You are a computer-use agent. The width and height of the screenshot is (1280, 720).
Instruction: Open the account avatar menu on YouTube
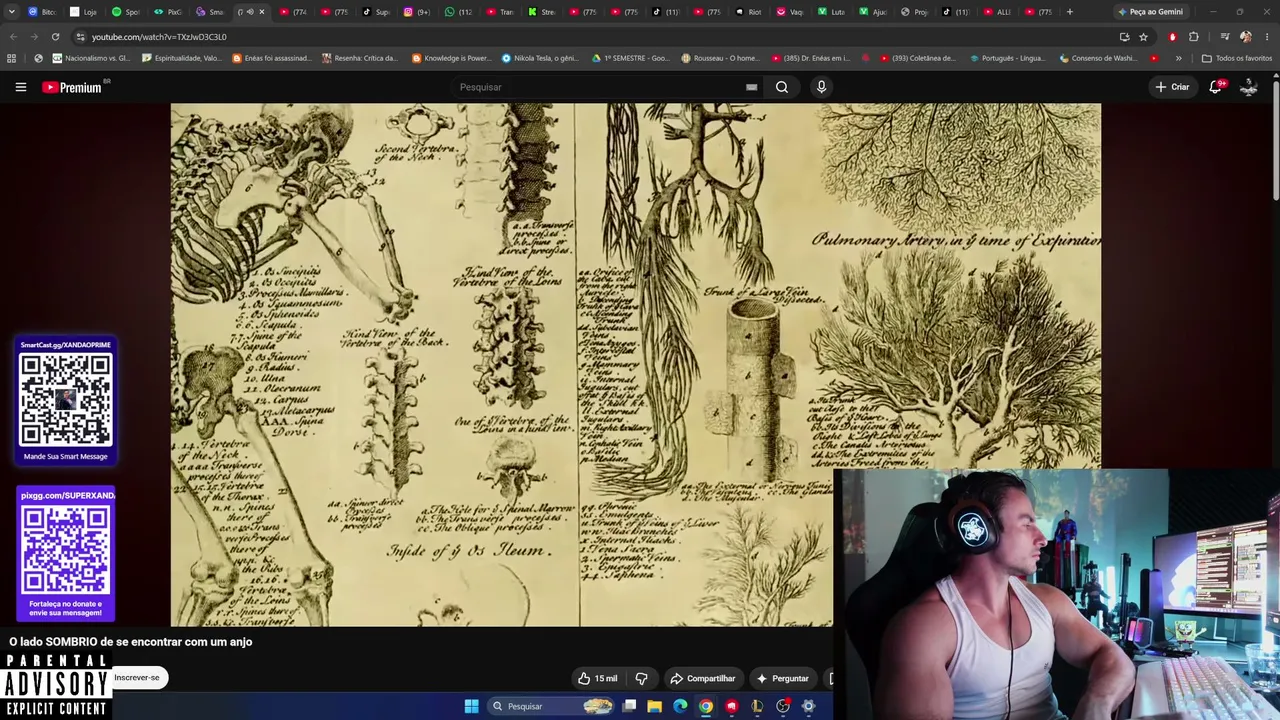coord(1249,87)
